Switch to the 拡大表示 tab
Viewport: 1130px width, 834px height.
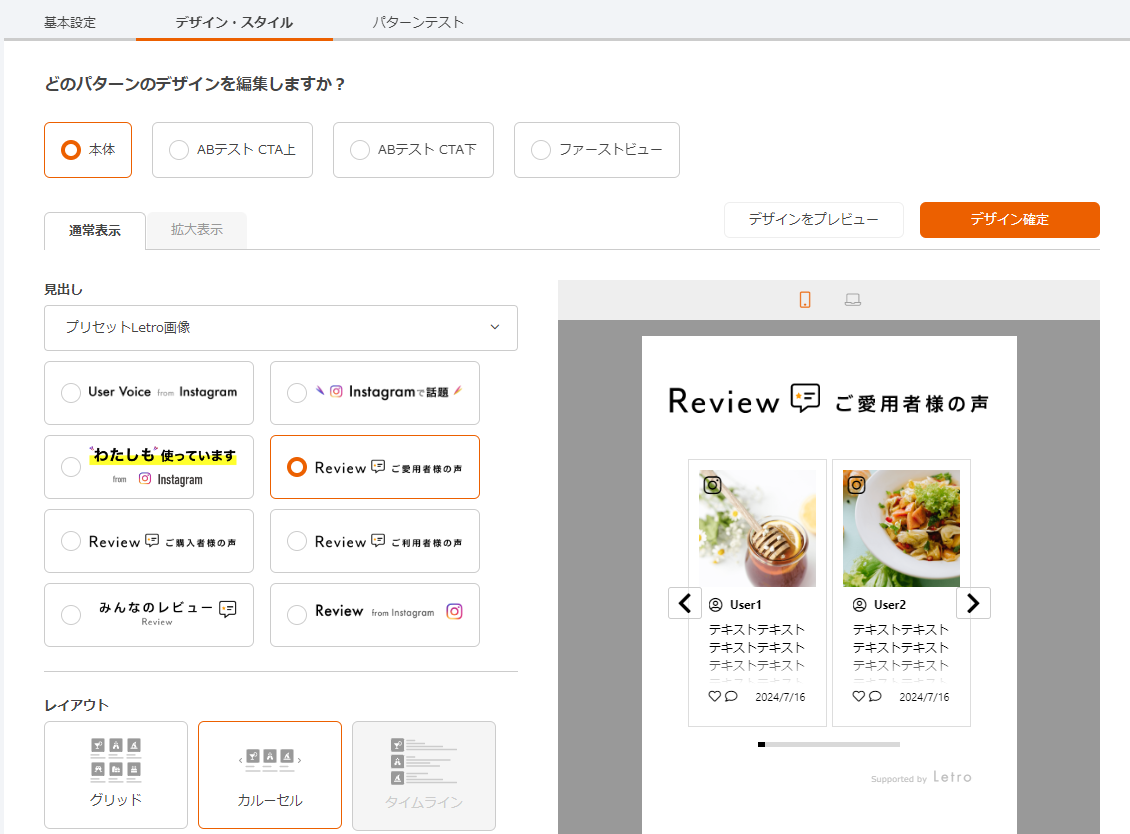tap(197, 230)
